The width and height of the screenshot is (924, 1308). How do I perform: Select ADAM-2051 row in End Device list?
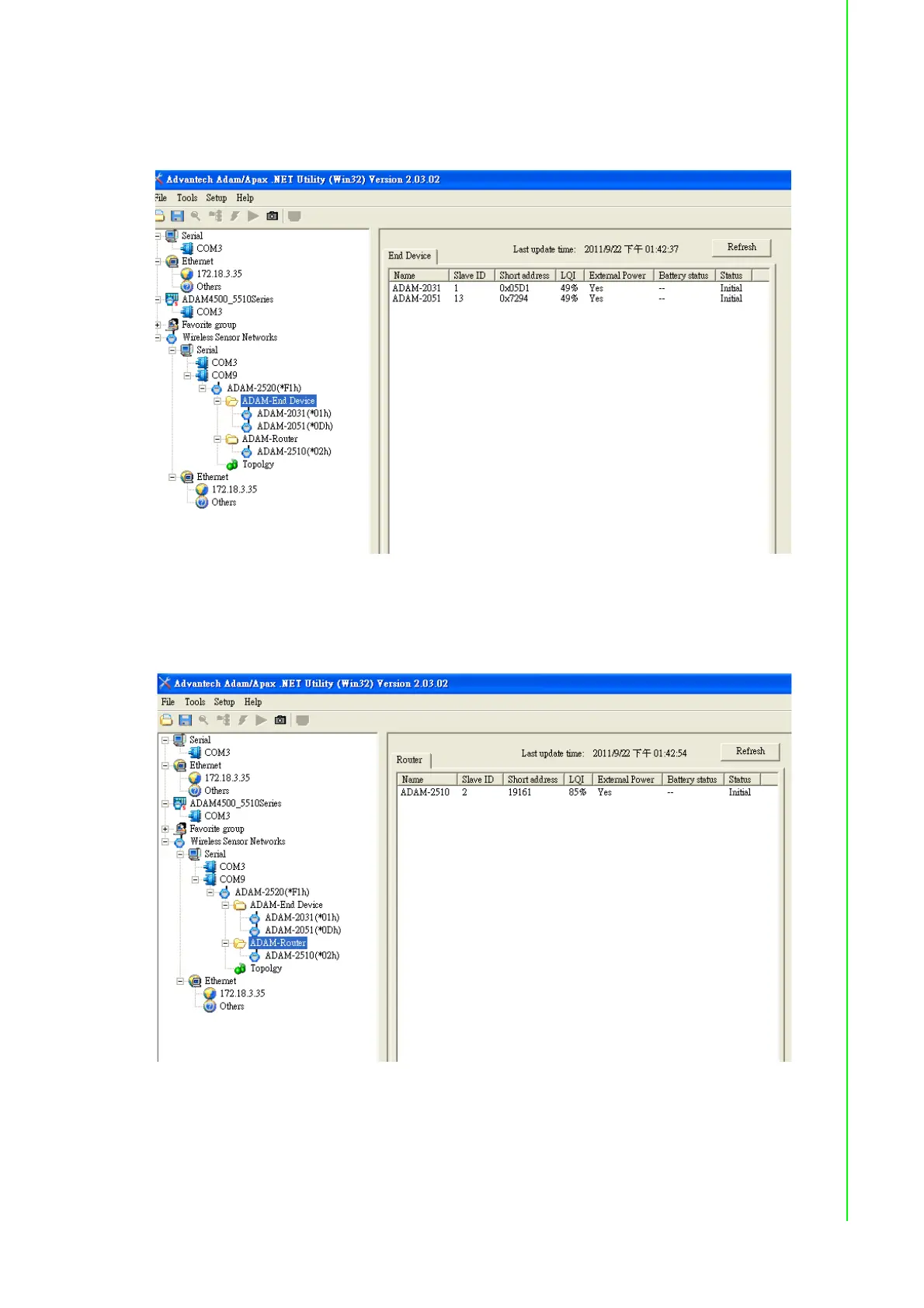point(578,298)
